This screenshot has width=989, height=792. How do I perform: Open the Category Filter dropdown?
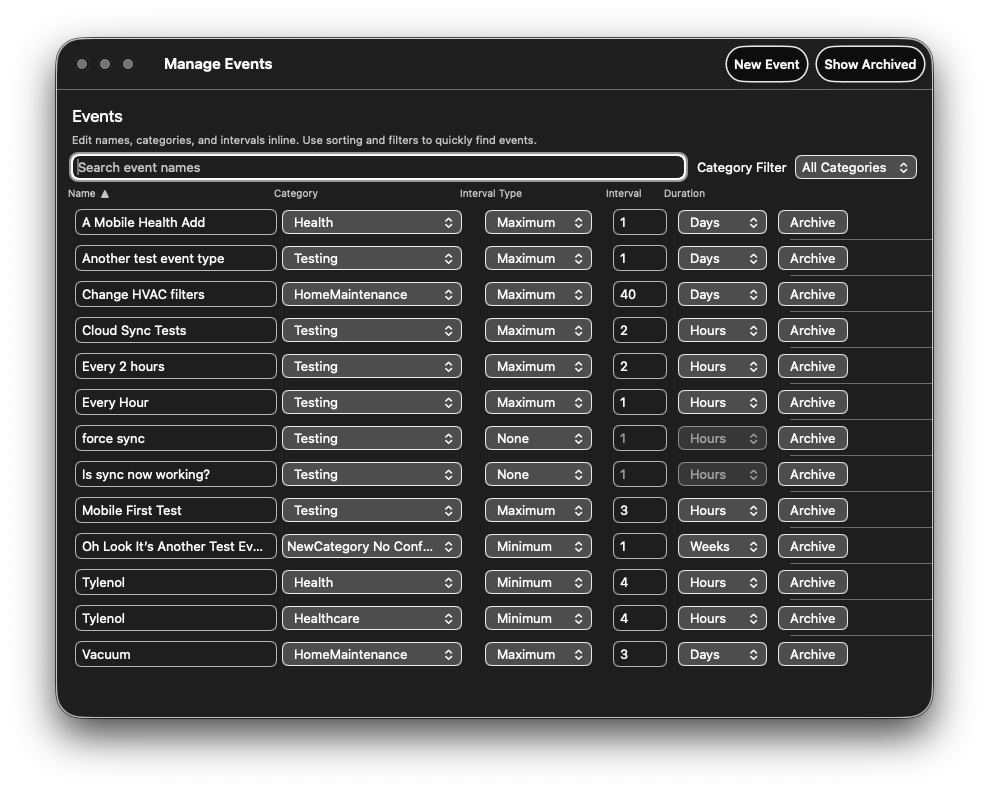(x=855, y=167)
